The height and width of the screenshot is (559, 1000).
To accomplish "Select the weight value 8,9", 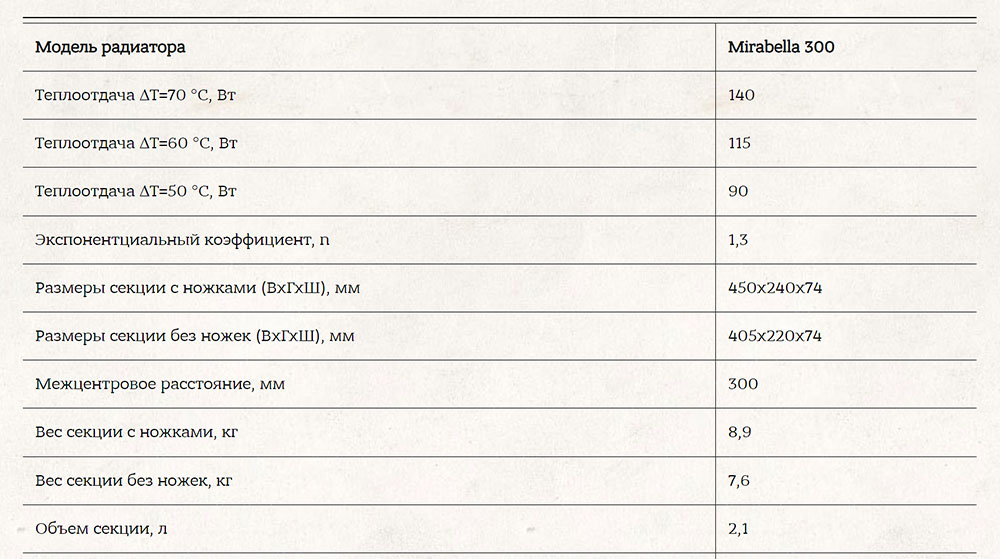I will pos(740,433).
